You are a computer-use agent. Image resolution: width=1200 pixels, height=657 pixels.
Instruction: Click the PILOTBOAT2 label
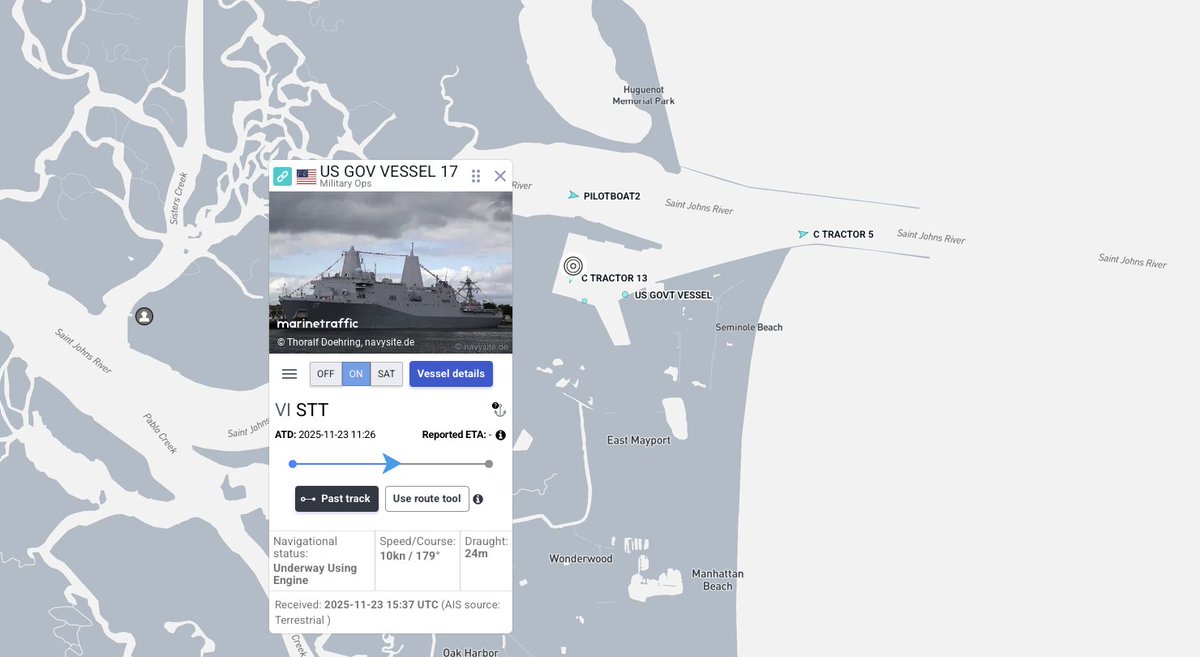[x=612, y=196]
